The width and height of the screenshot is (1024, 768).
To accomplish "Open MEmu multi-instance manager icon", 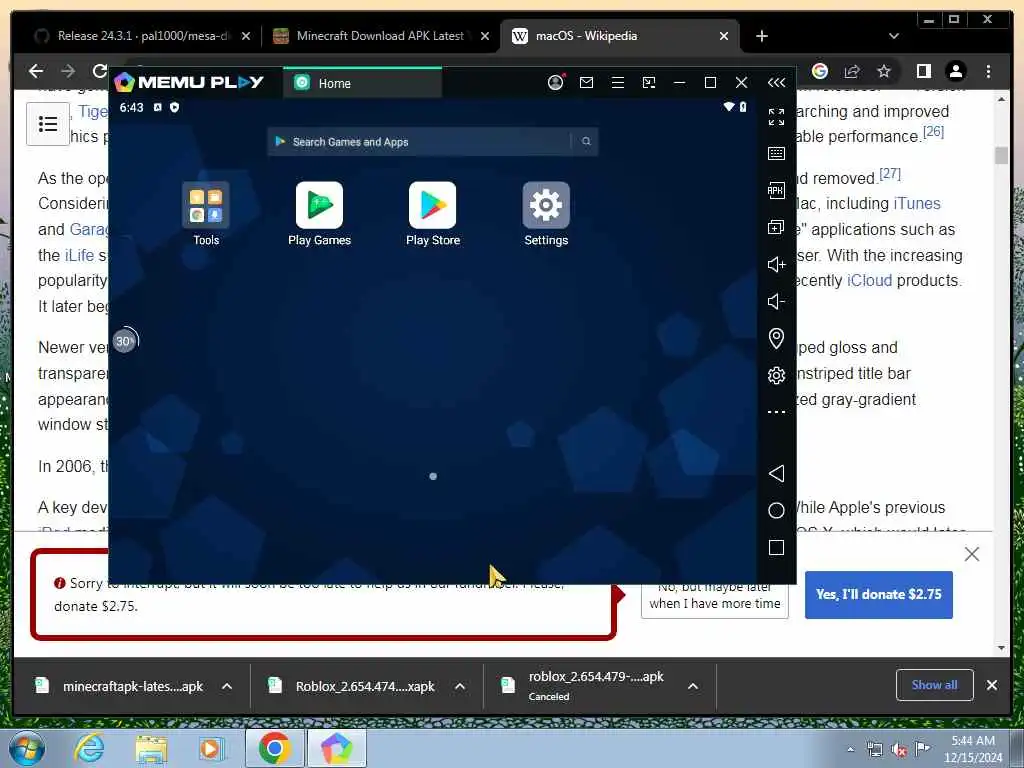I will [x=776, y=227].
